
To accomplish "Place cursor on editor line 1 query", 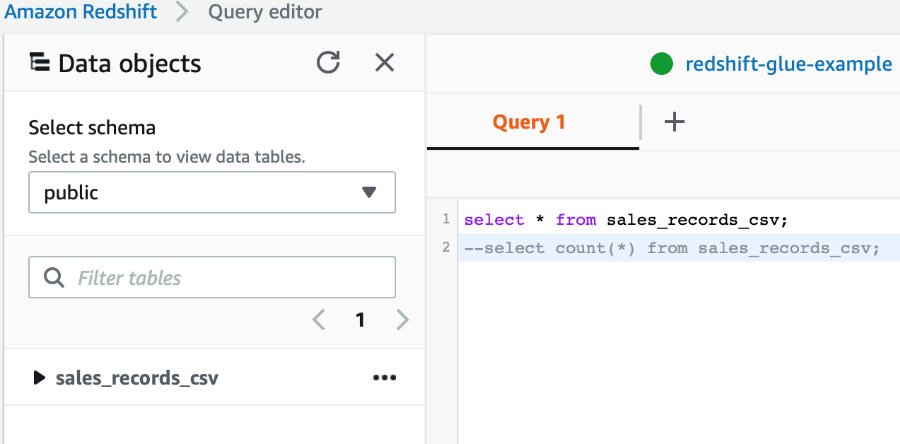I will [x=626, y=220].
